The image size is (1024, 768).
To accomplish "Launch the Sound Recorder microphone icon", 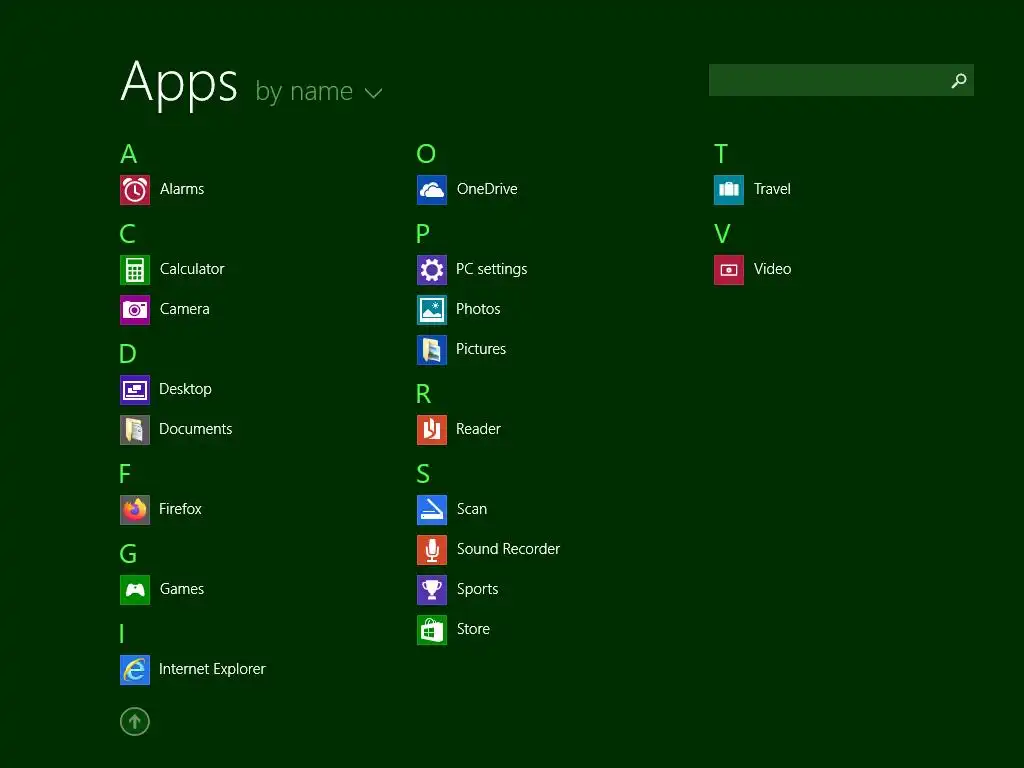I will click(432, 550).
